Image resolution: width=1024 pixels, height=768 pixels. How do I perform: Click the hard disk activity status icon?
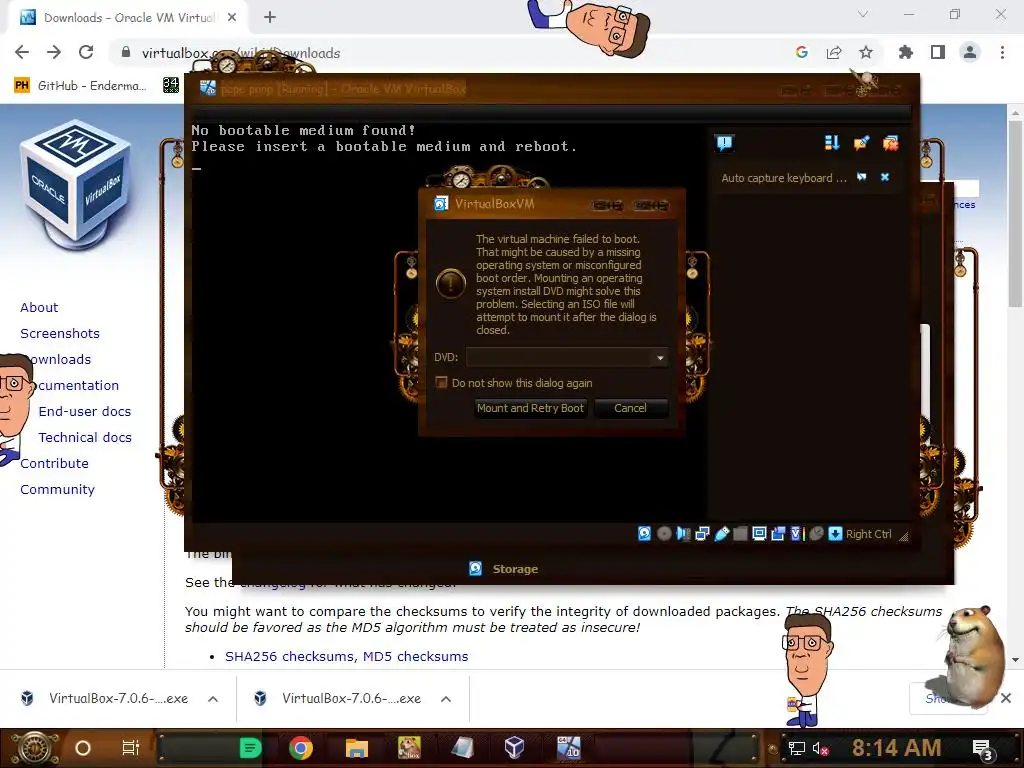pos(645,534)
